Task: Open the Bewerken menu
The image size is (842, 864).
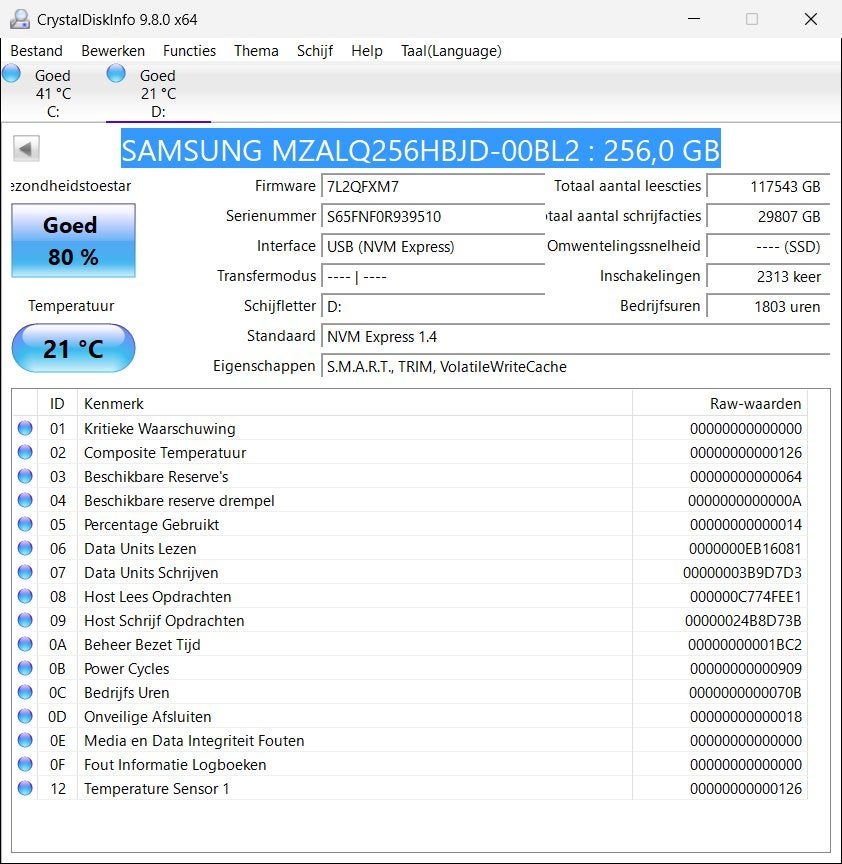Action: pos(113,51)
